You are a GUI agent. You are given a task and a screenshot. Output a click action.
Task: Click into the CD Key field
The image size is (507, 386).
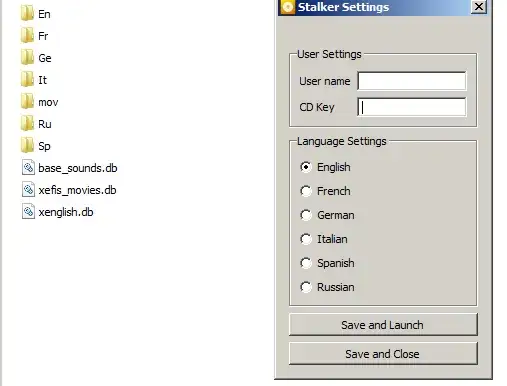pyautogui.click(x=412, y=107)
